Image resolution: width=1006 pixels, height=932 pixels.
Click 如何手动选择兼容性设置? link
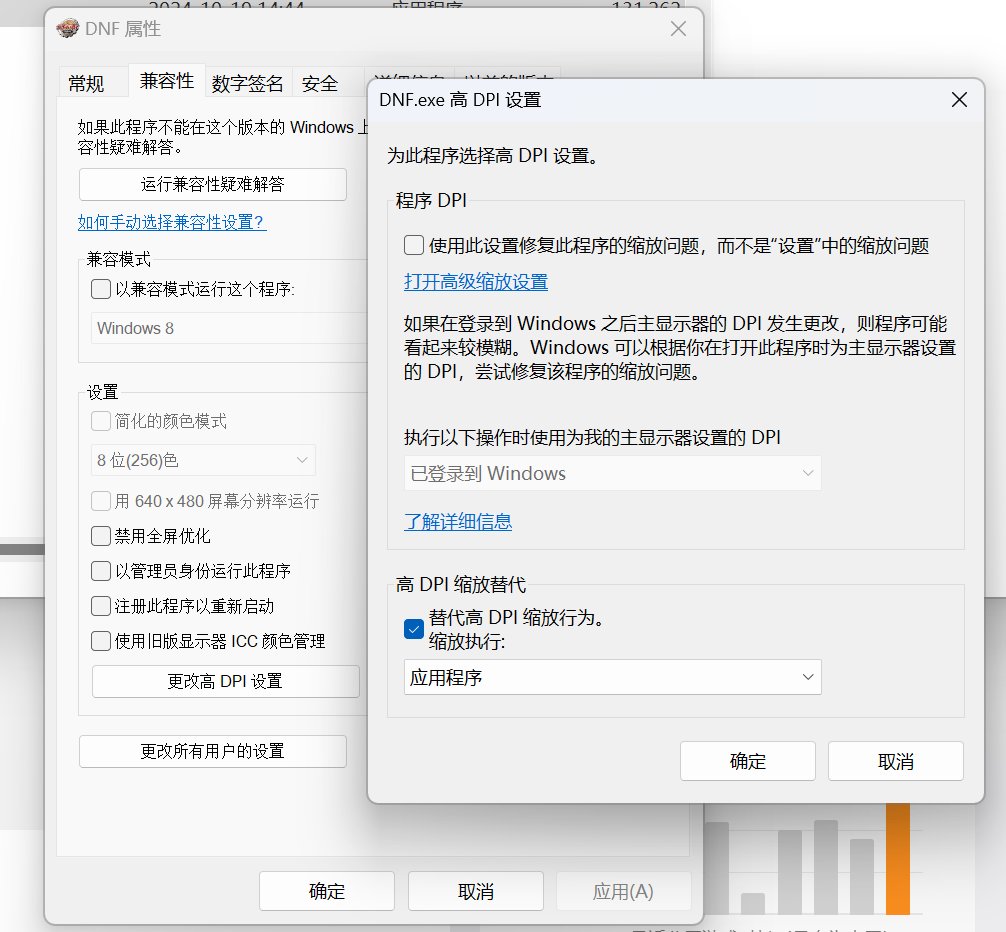172,222
